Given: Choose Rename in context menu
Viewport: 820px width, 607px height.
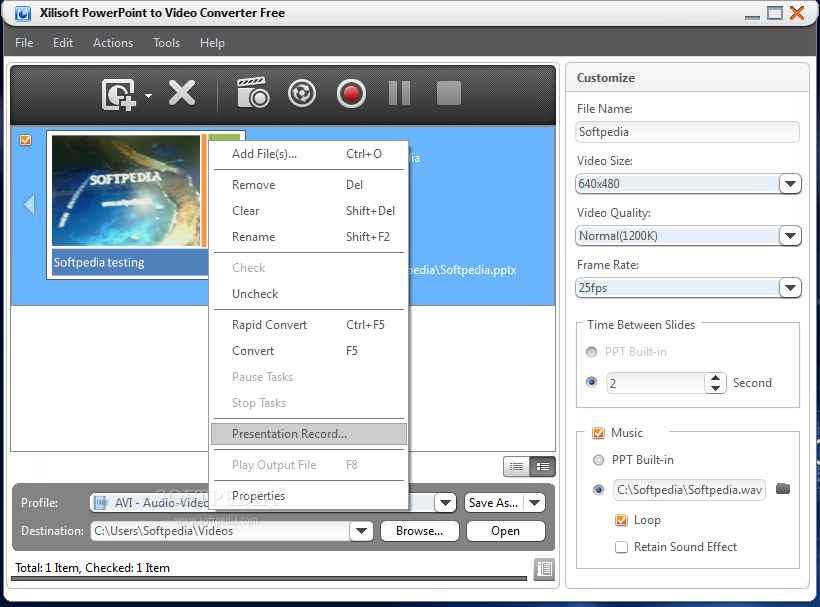Looking at the screenshot, I should (x=309, y=237).
